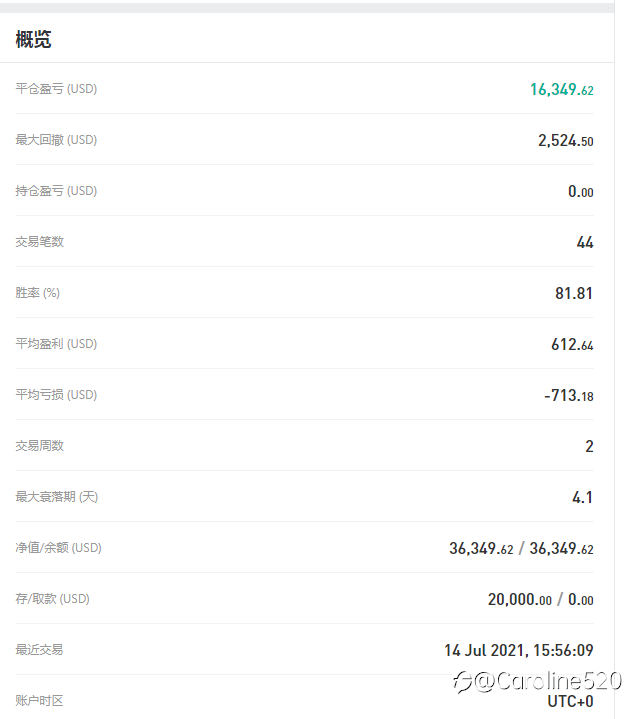The width and height of the screenshot is (628, 719).
Task: Select the 持仓盈亏 (USD) row label
Action: coord(56,190)
